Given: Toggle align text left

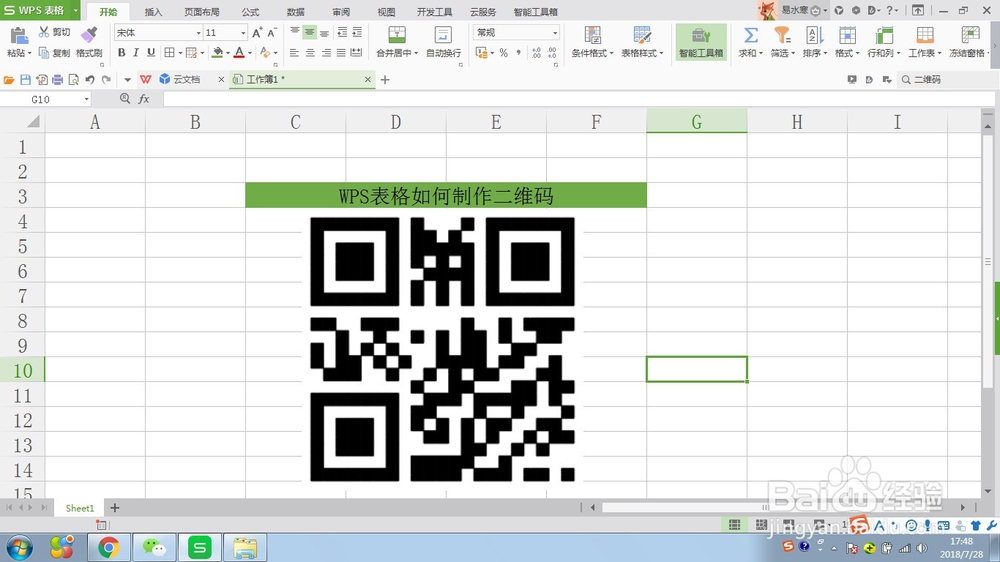Looking at the screenshot, I should (294, 53).
